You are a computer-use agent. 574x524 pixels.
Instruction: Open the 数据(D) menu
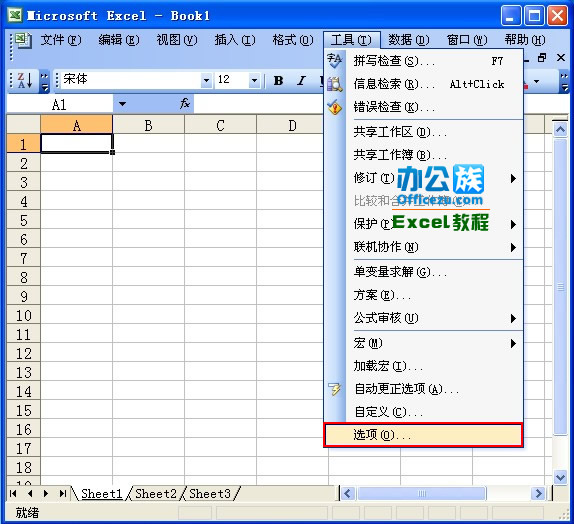(x=409, y=40)
